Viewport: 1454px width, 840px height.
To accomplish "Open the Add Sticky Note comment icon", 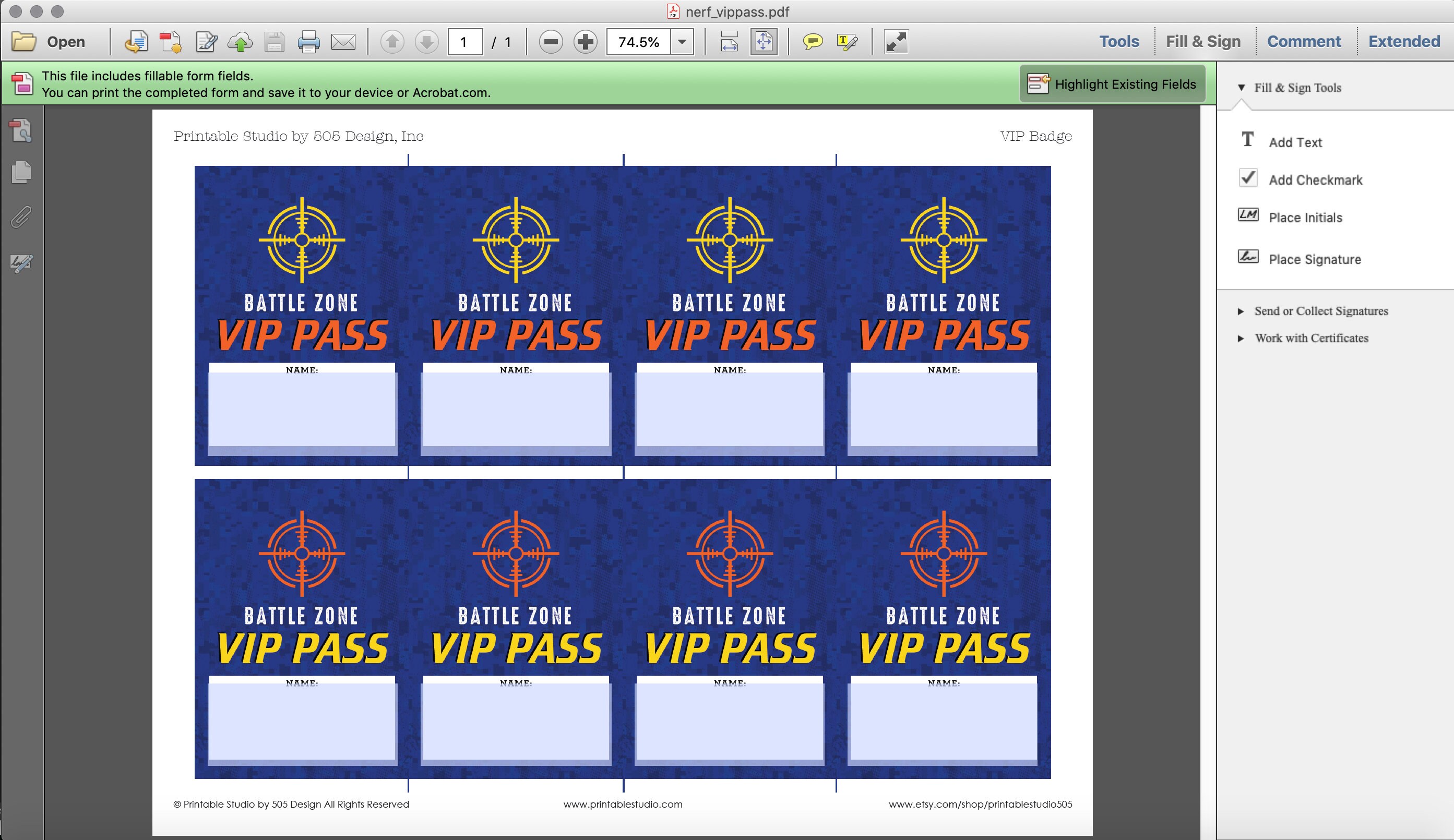I will click(x=813, y=41).
